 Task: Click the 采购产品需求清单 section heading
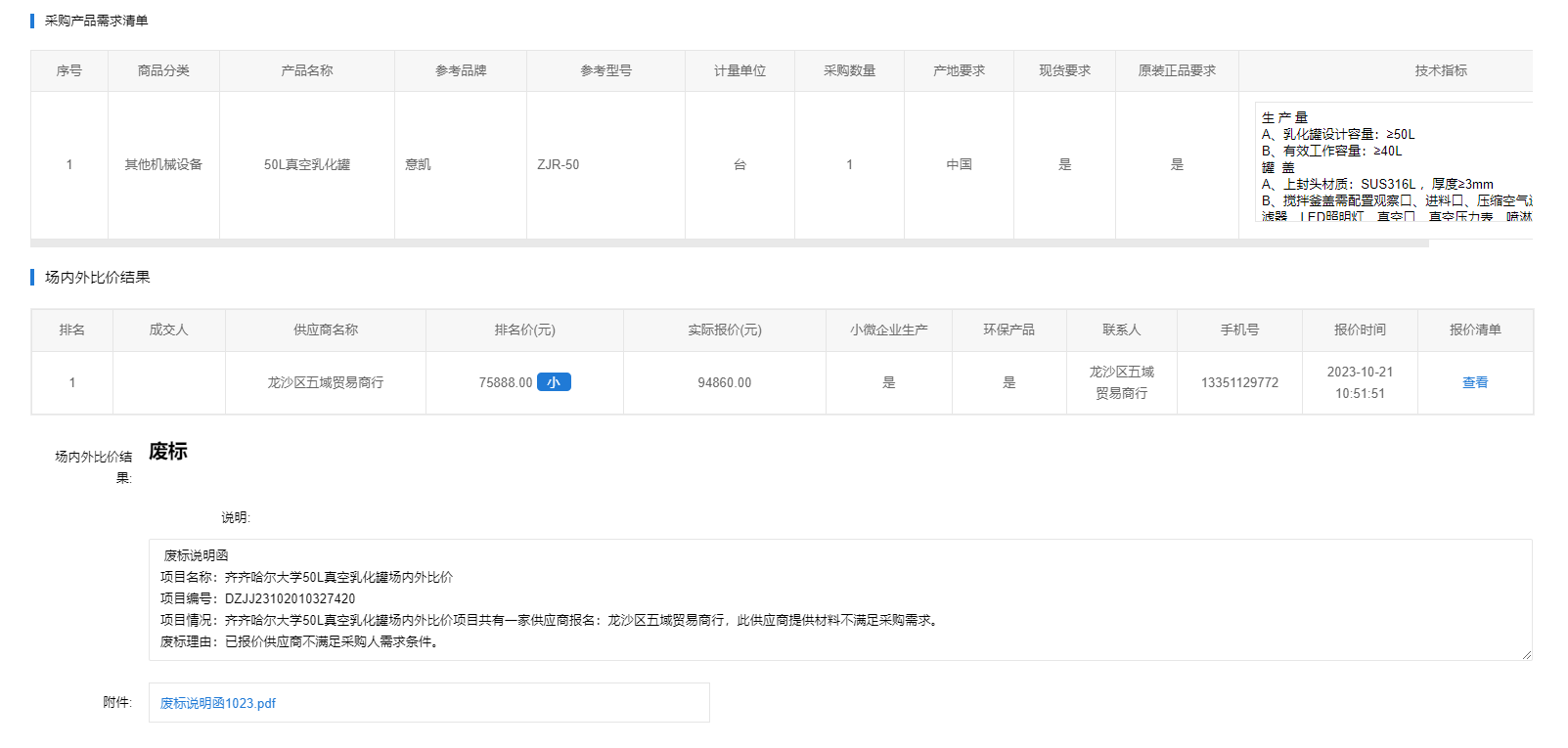(x=97, y=21)
